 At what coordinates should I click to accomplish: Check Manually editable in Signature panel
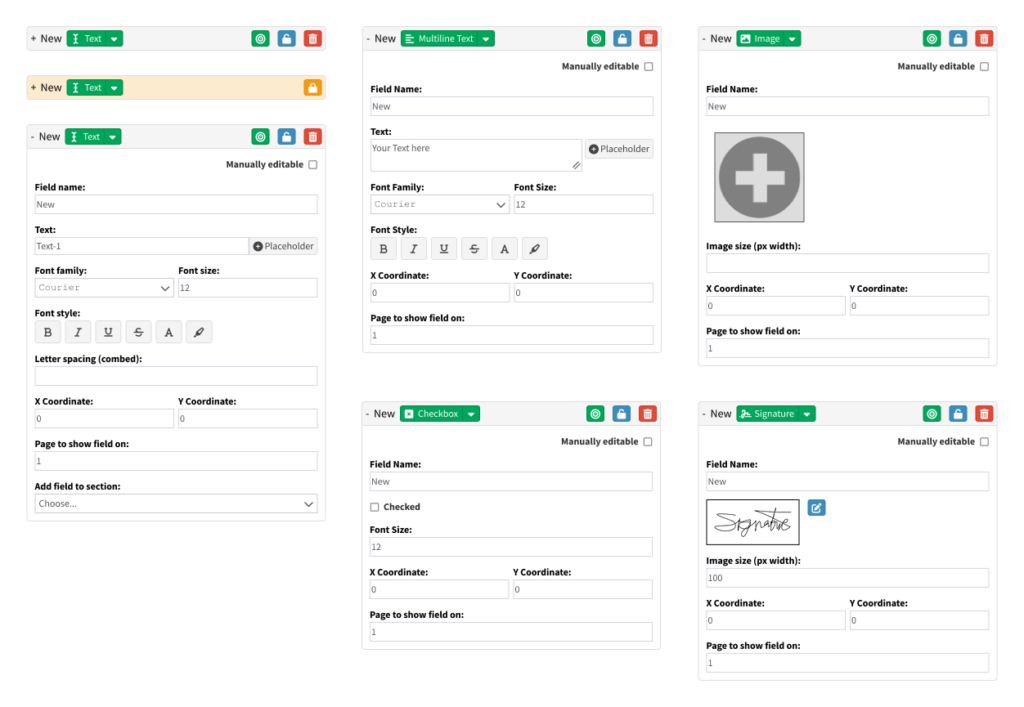coord(985,442)
